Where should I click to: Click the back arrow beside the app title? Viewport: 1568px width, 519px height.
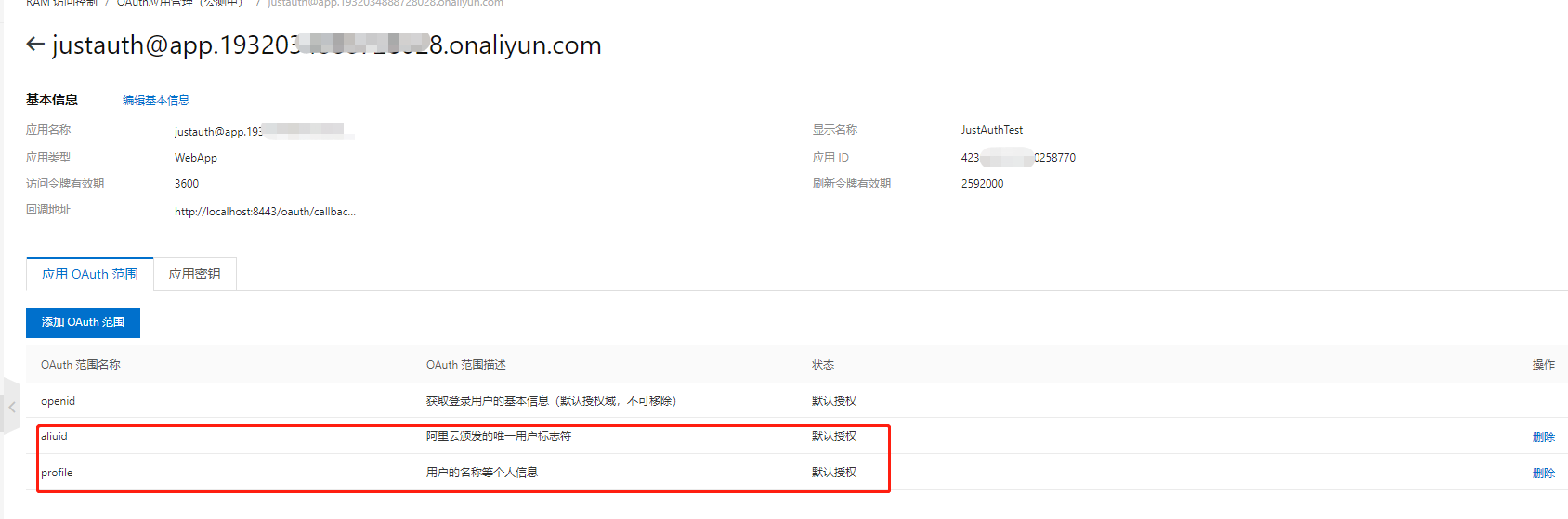35,45
